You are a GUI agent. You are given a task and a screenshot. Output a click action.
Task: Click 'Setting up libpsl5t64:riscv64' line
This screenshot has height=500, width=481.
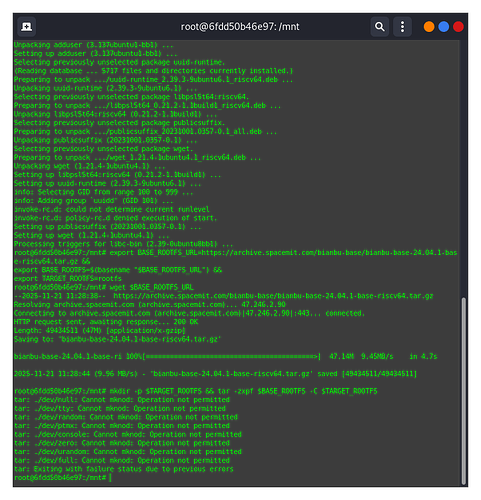pyautogui.click(x=118, y=174)
